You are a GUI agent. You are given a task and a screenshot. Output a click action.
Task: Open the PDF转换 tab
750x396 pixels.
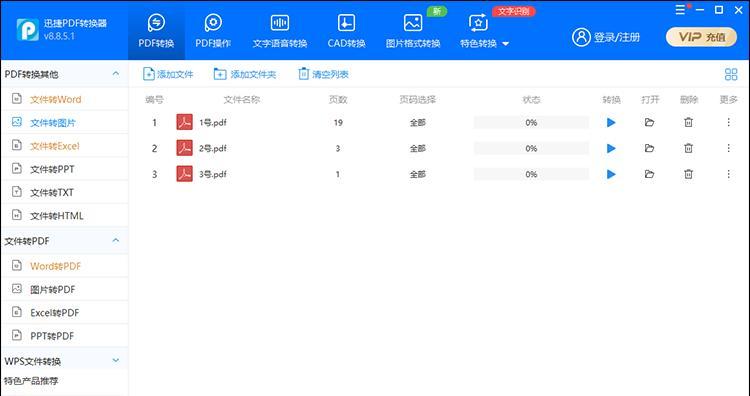coord(156,31)
